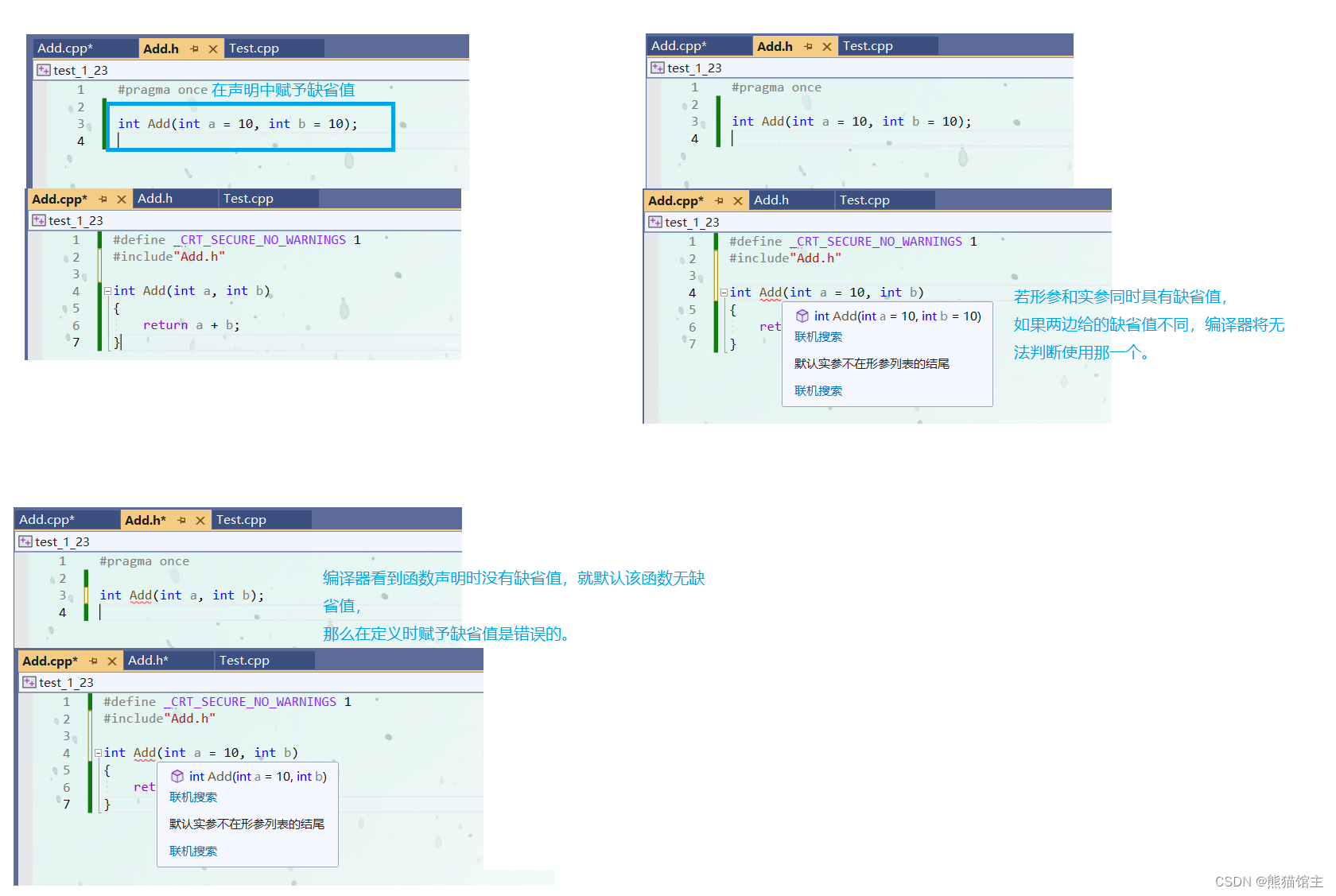Click cube icon in tooltip showing b = 10
The image size is (1336, 896).
tap(802, 316)
